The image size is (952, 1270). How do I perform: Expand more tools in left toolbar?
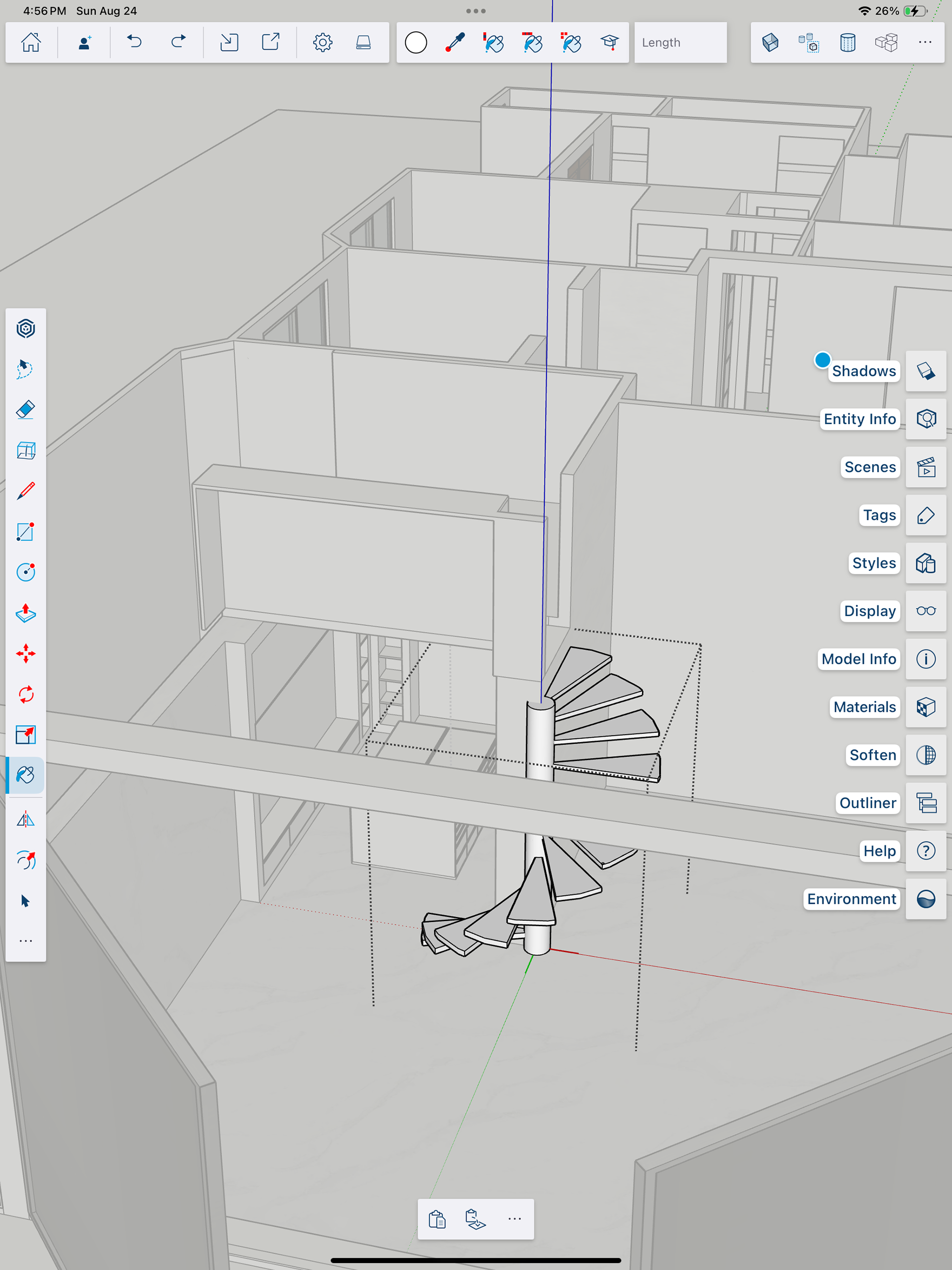[26, 941]
